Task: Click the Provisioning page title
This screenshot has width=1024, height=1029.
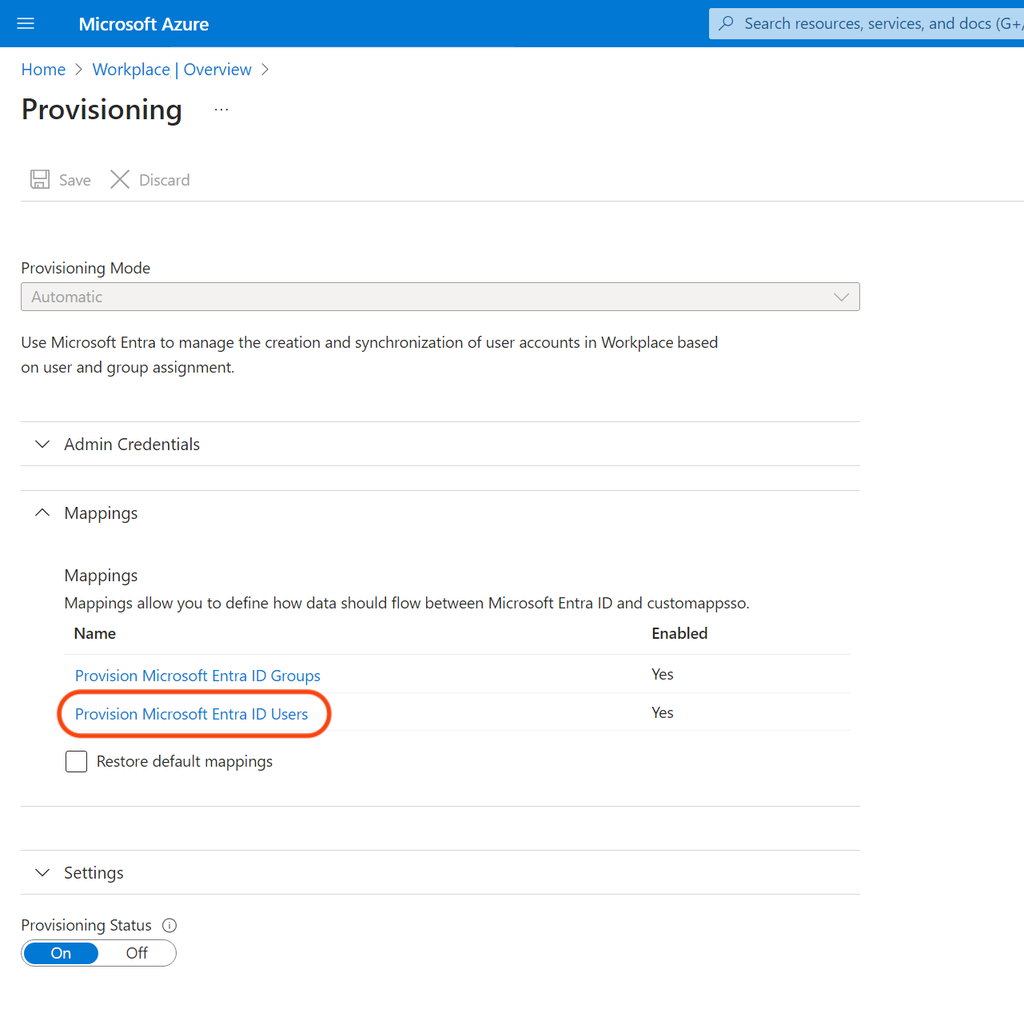Action: (x=102, y=110)
